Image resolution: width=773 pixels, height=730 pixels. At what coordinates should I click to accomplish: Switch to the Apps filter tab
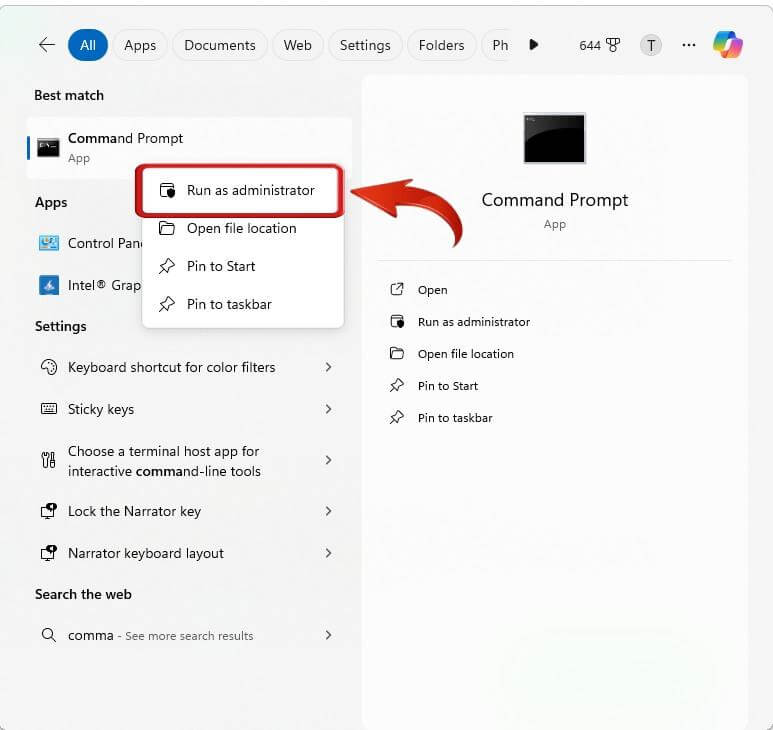click(x=140, y=45)
